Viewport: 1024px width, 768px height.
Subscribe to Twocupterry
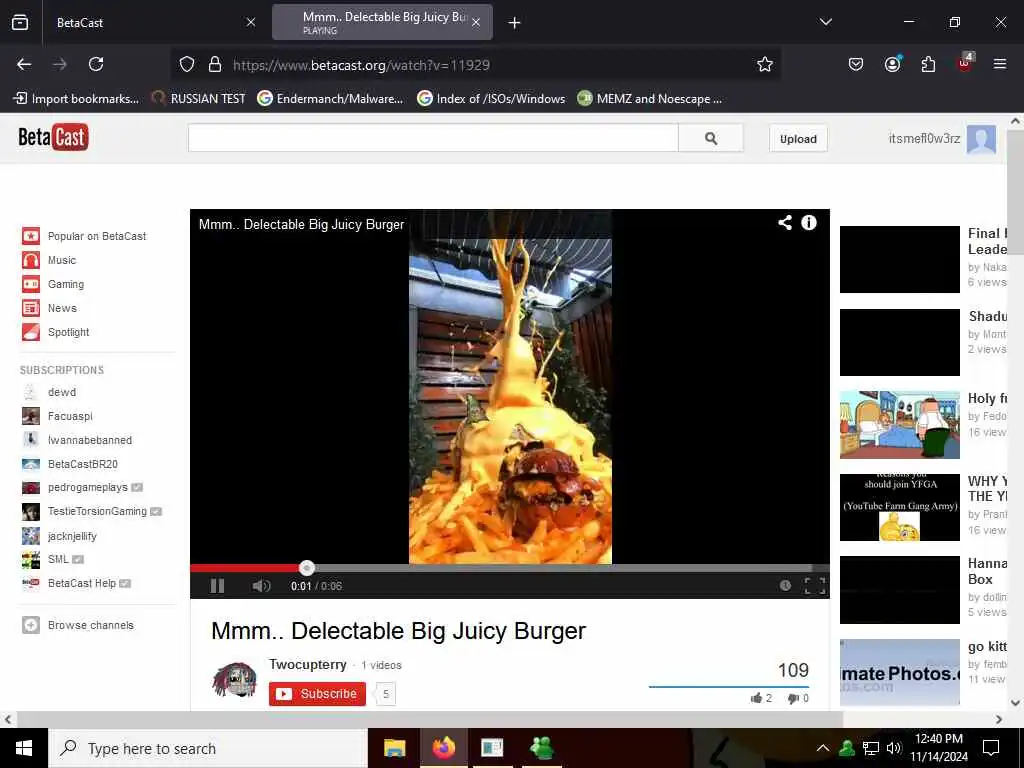(317, 694)
